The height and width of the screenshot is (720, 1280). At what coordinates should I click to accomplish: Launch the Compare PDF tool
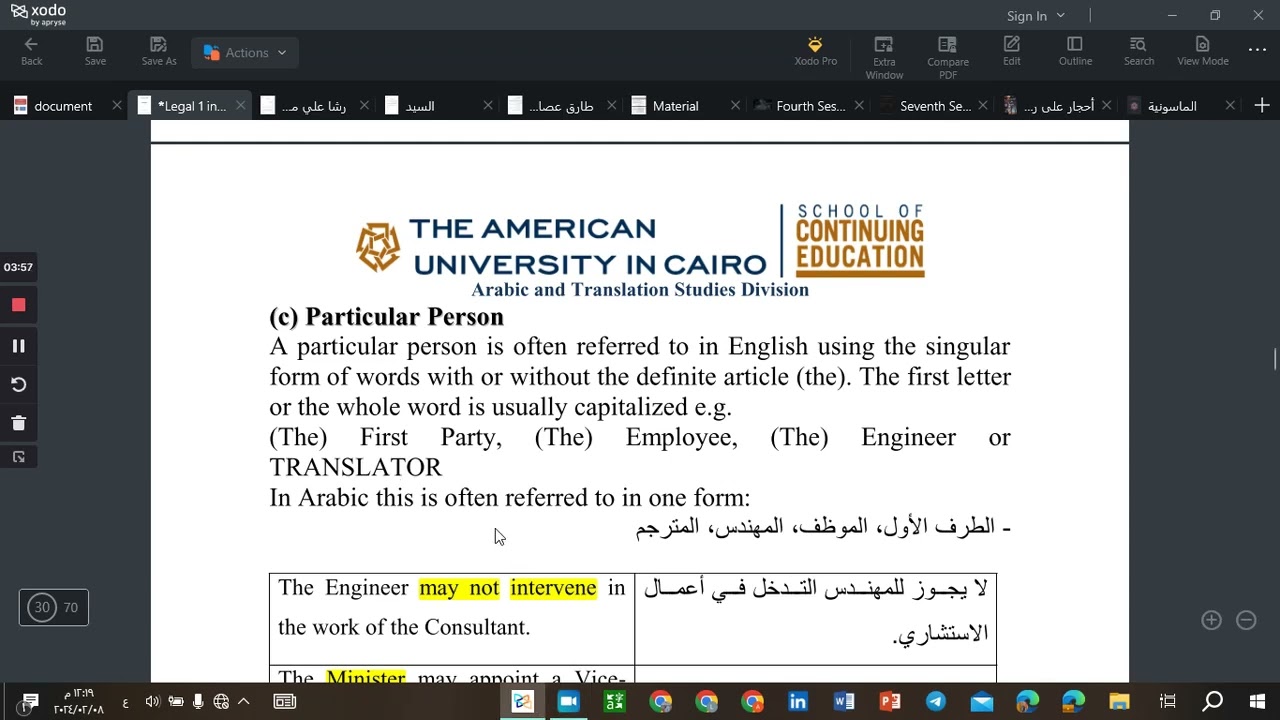click(x=947, y=58)
